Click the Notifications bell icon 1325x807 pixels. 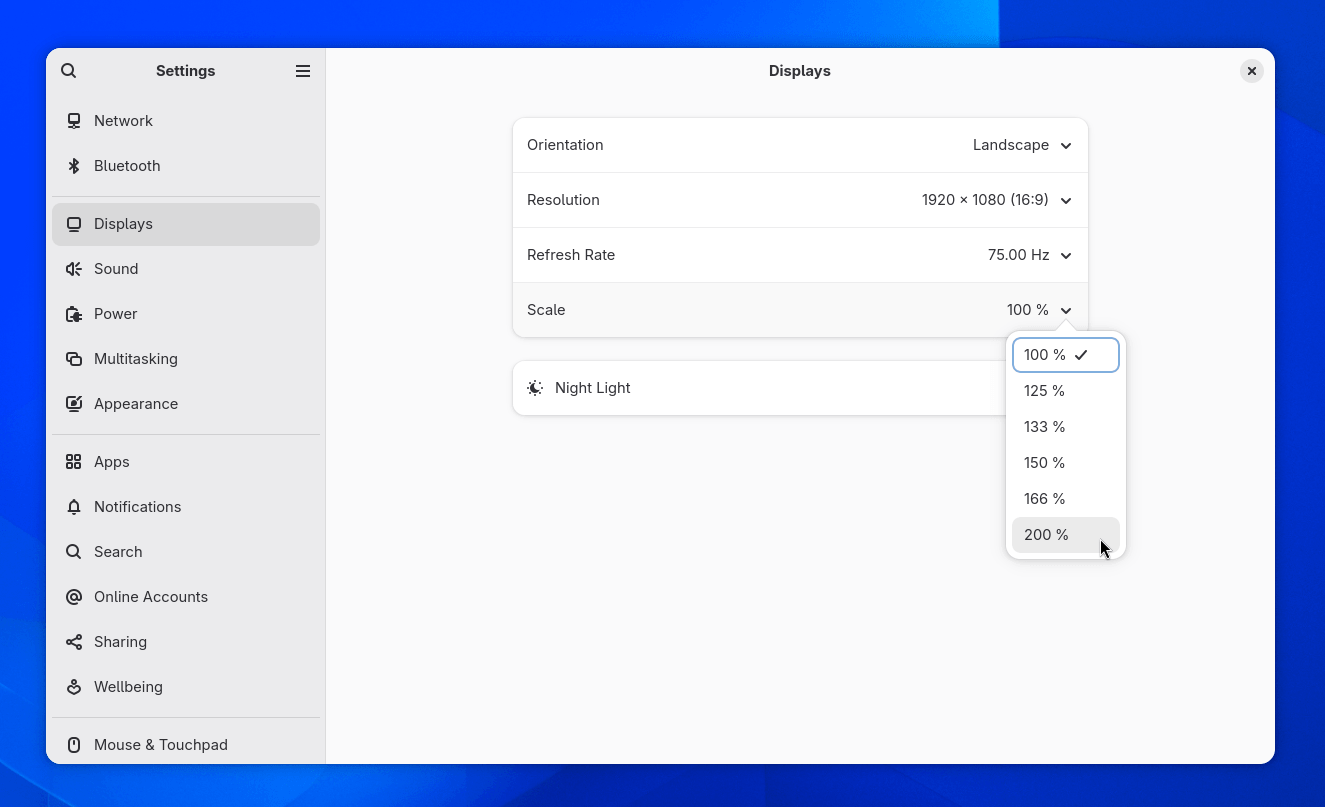click(74, 506)
